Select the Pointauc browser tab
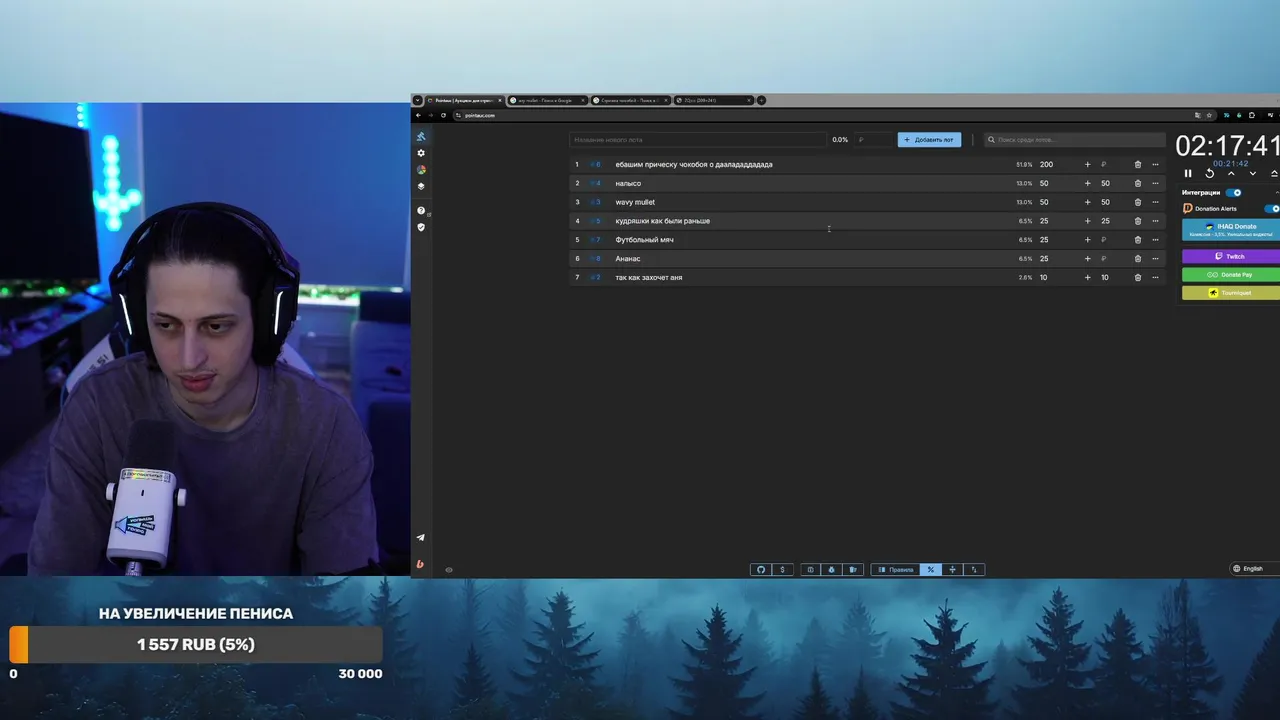This screenshot has width=1280, height=720. pos(464,100)
